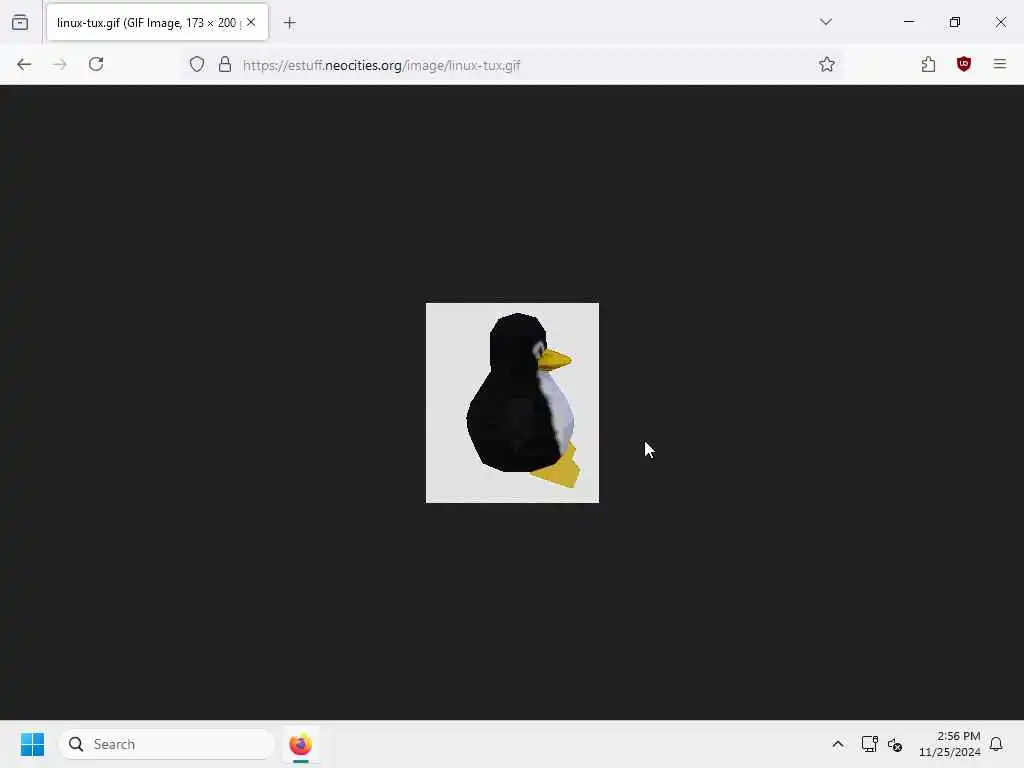Restore down the Firefox window
This screenshot has width=1024, height=768.
click(x=955, y=22)
